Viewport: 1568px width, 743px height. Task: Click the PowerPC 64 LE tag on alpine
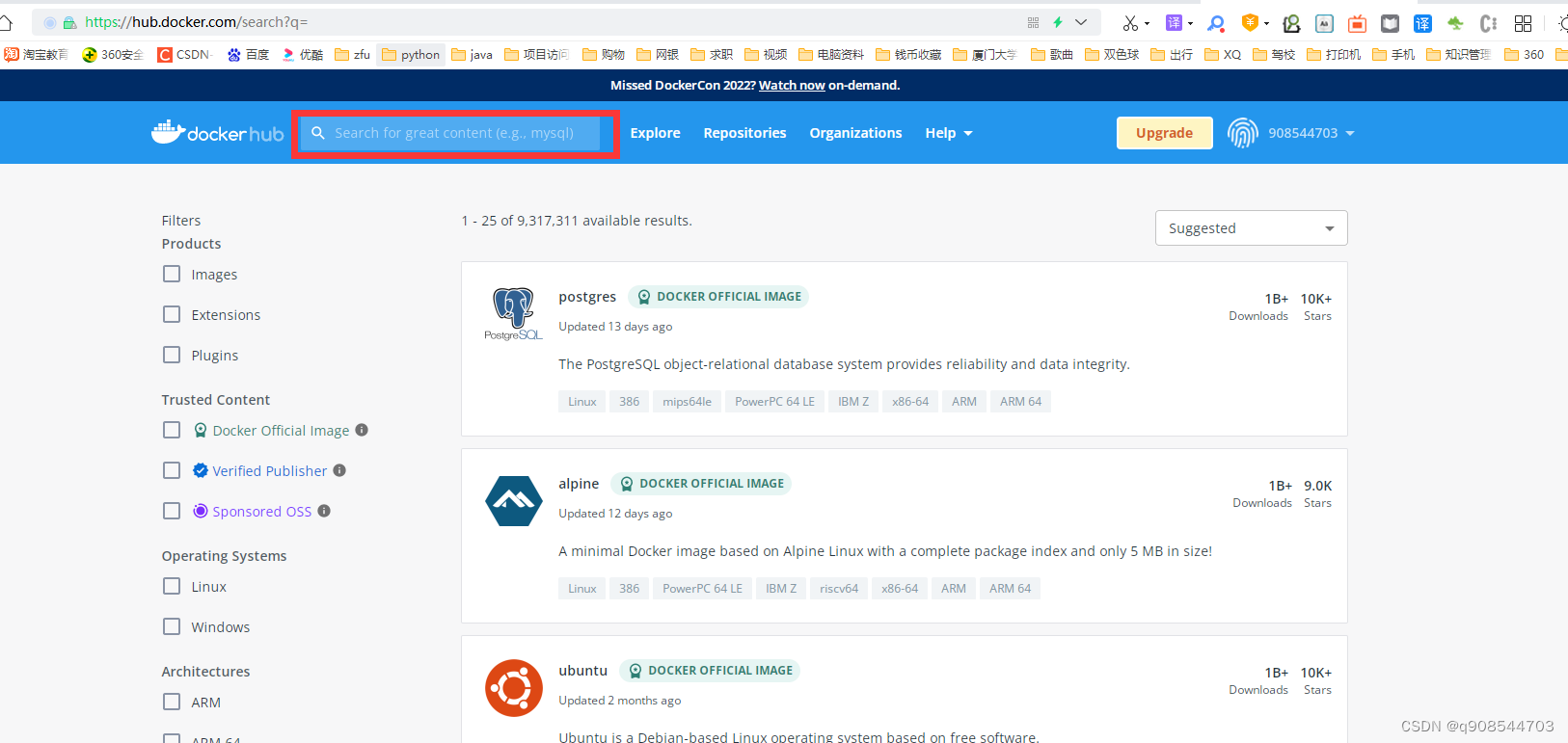[703, 588]
